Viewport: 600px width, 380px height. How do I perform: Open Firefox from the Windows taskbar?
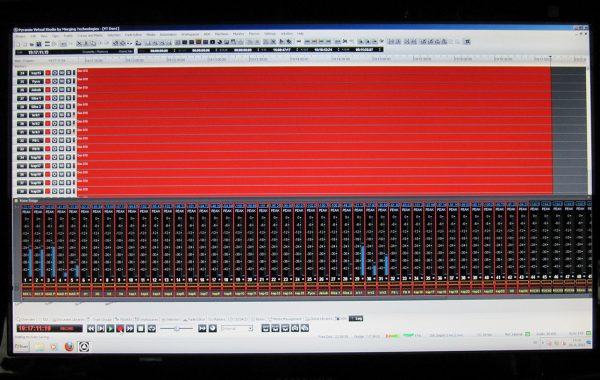pyautogui.click(x=69, y=347)
